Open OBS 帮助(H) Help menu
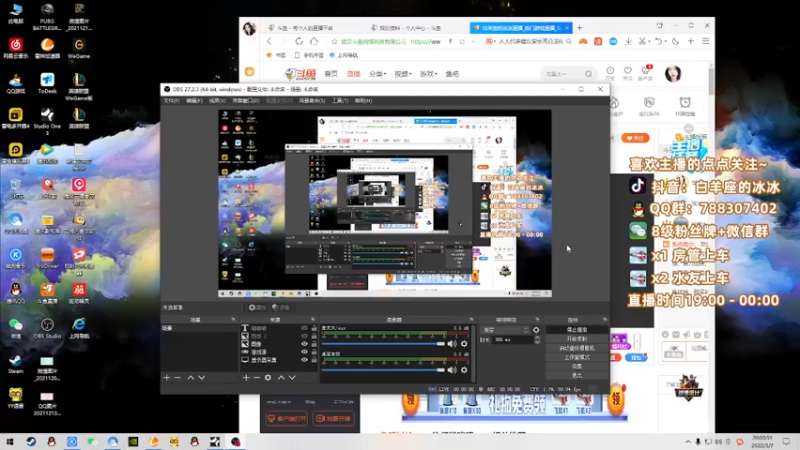 (x=363, y=101)
